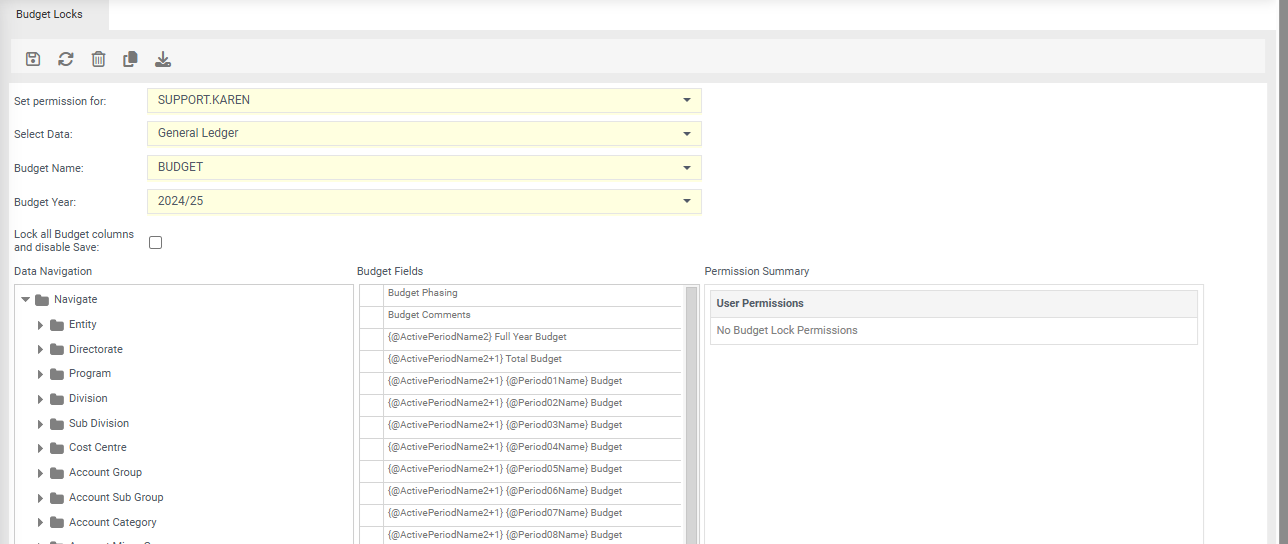Click the SUPPORT.KAREN value field
The image size is (1288, 544).
[424, 100]
